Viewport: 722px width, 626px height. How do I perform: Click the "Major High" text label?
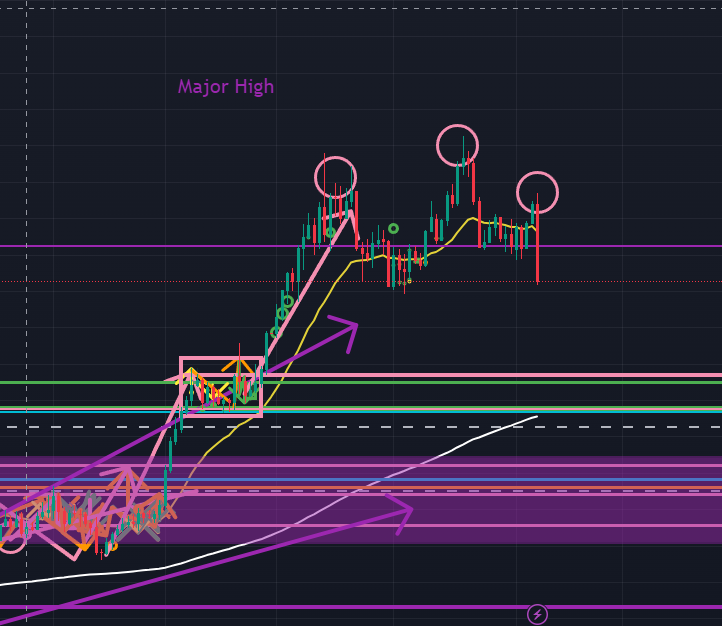(226, 87)
